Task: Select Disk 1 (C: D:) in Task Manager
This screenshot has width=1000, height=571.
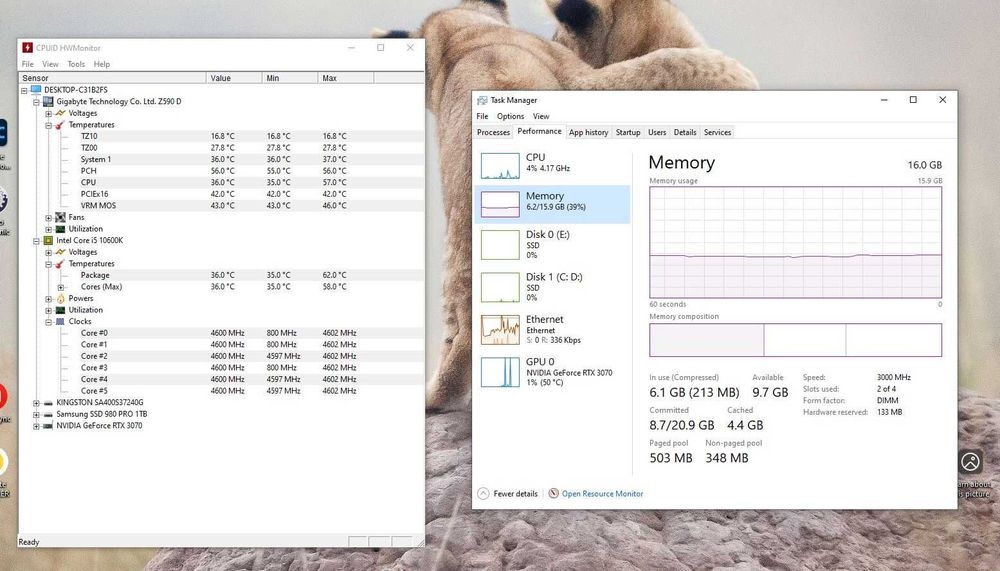Action: coord(552,287)
